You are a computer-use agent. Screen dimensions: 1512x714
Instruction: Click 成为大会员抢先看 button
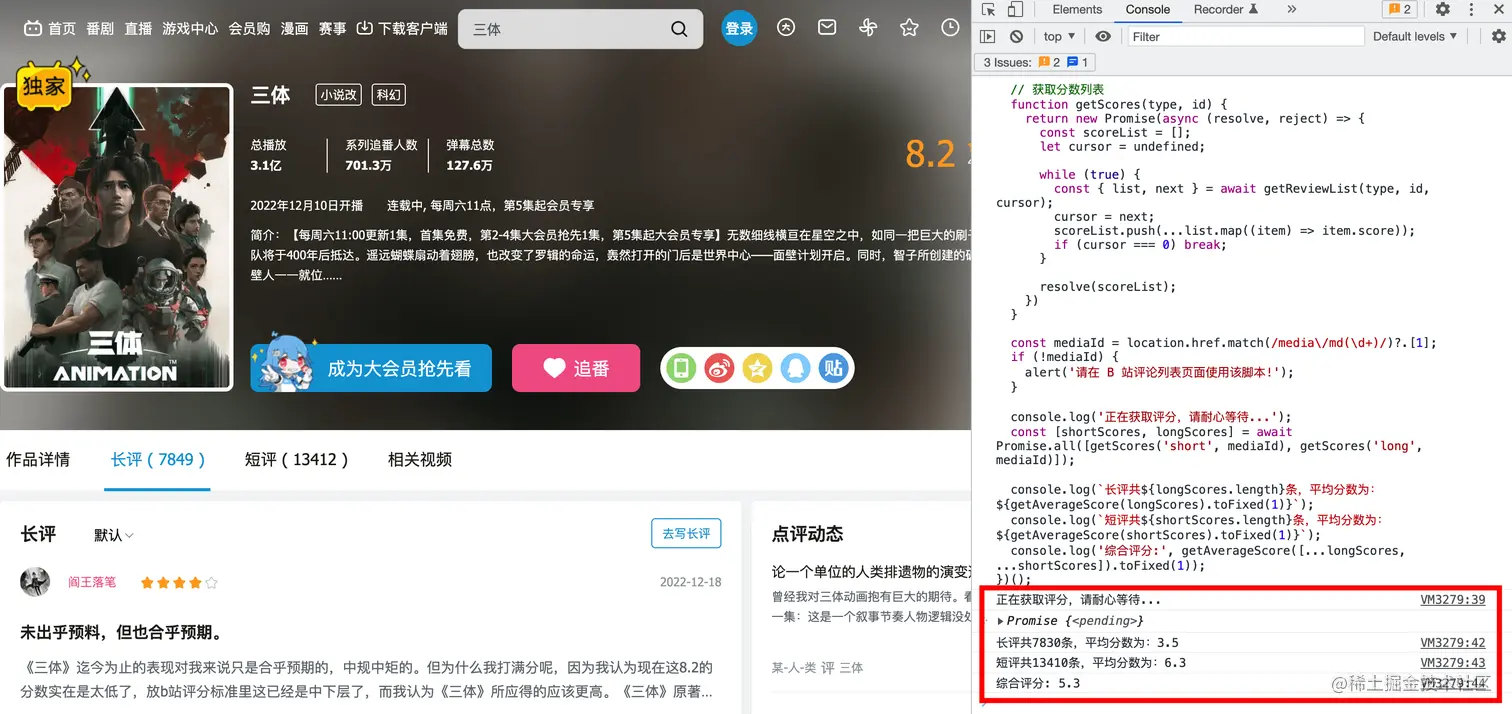point(371,368)
